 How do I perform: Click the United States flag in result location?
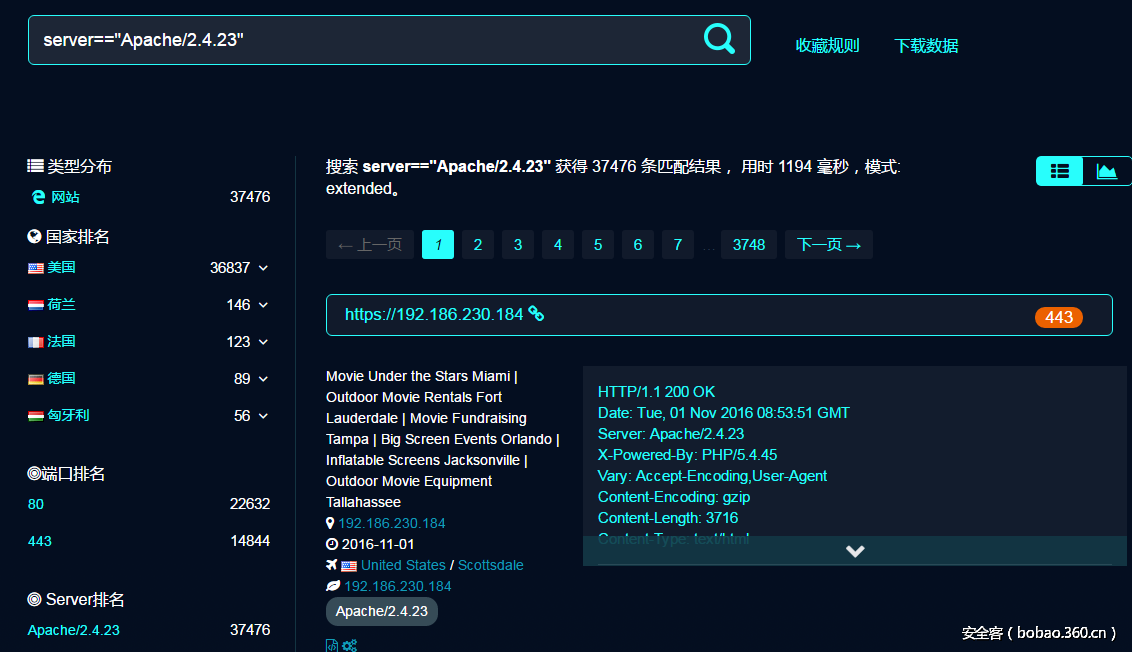349,566
